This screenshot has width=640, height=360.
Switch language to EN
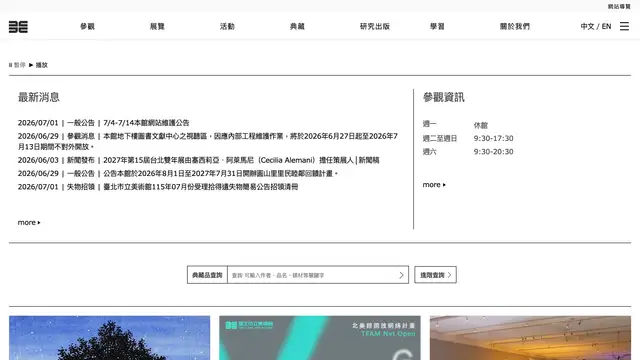coord(607,26)
